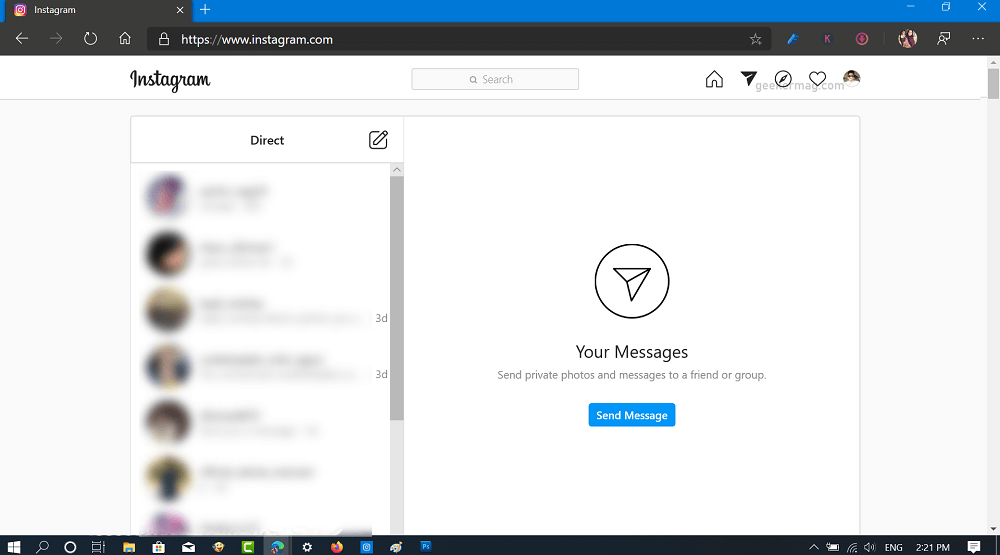
Task: Open Cortana circle icon
Action: click(70, 547)
